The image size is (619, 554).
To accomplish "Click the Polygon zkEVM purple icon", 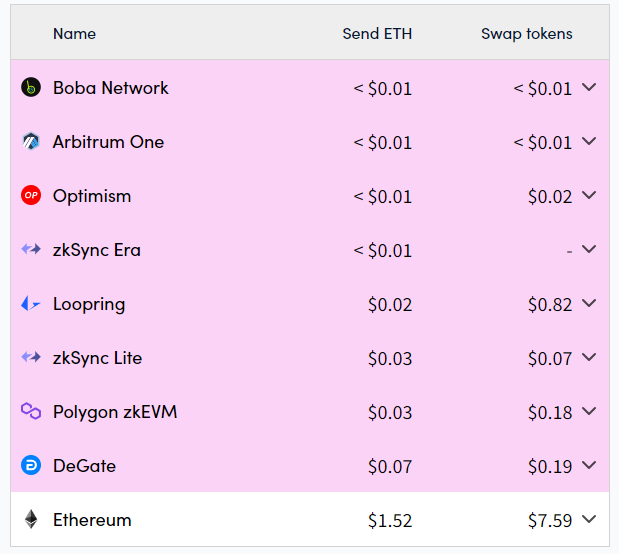I will click(31, 411).
